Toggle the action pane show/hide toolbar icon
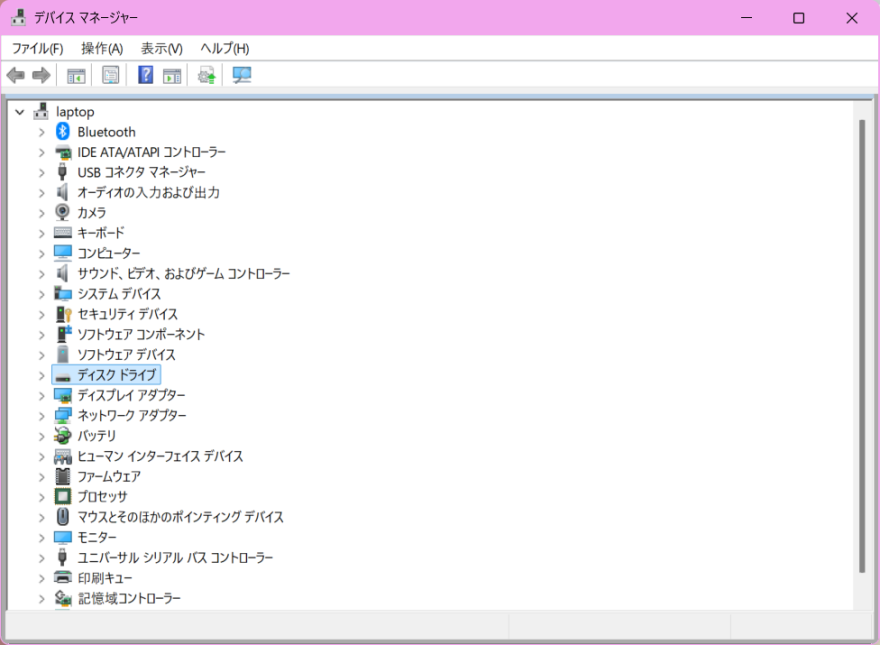This screenshot has width=880, height=645. [x=172, y=75]
